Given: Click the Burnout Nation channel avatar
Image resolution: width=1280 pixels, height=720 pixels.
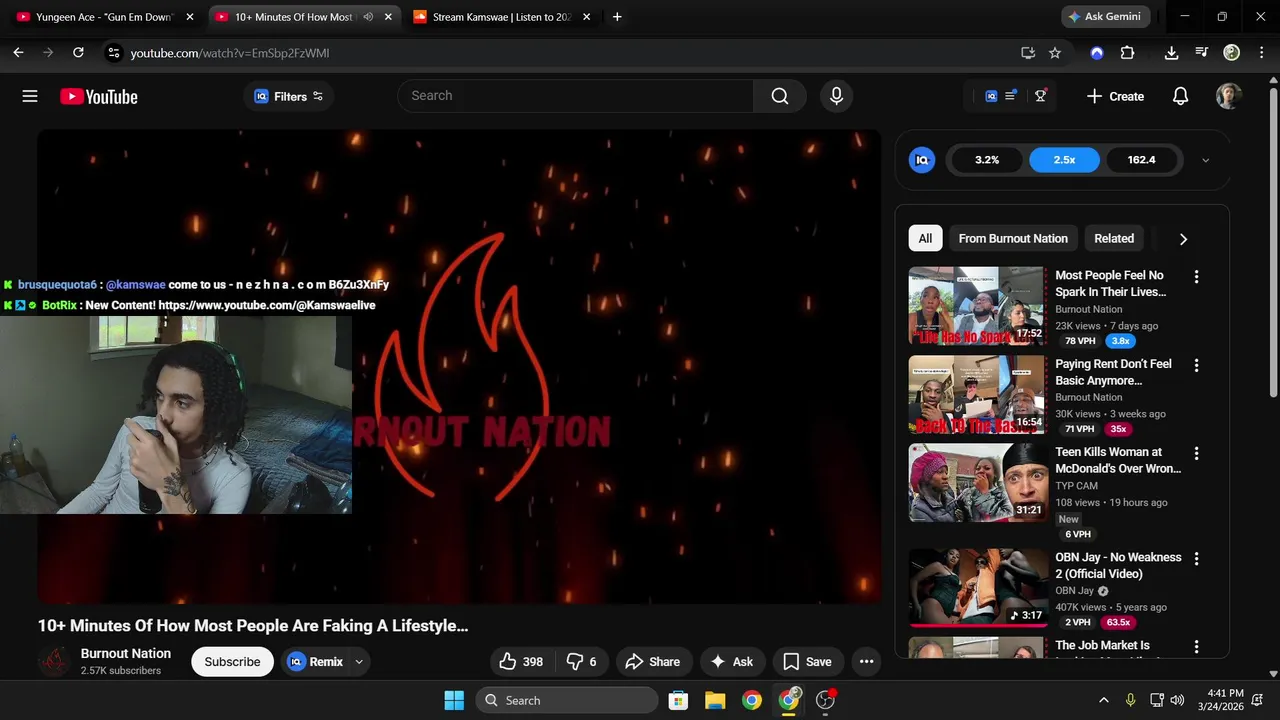Looking at the screenshot, I should coord(54,661).
